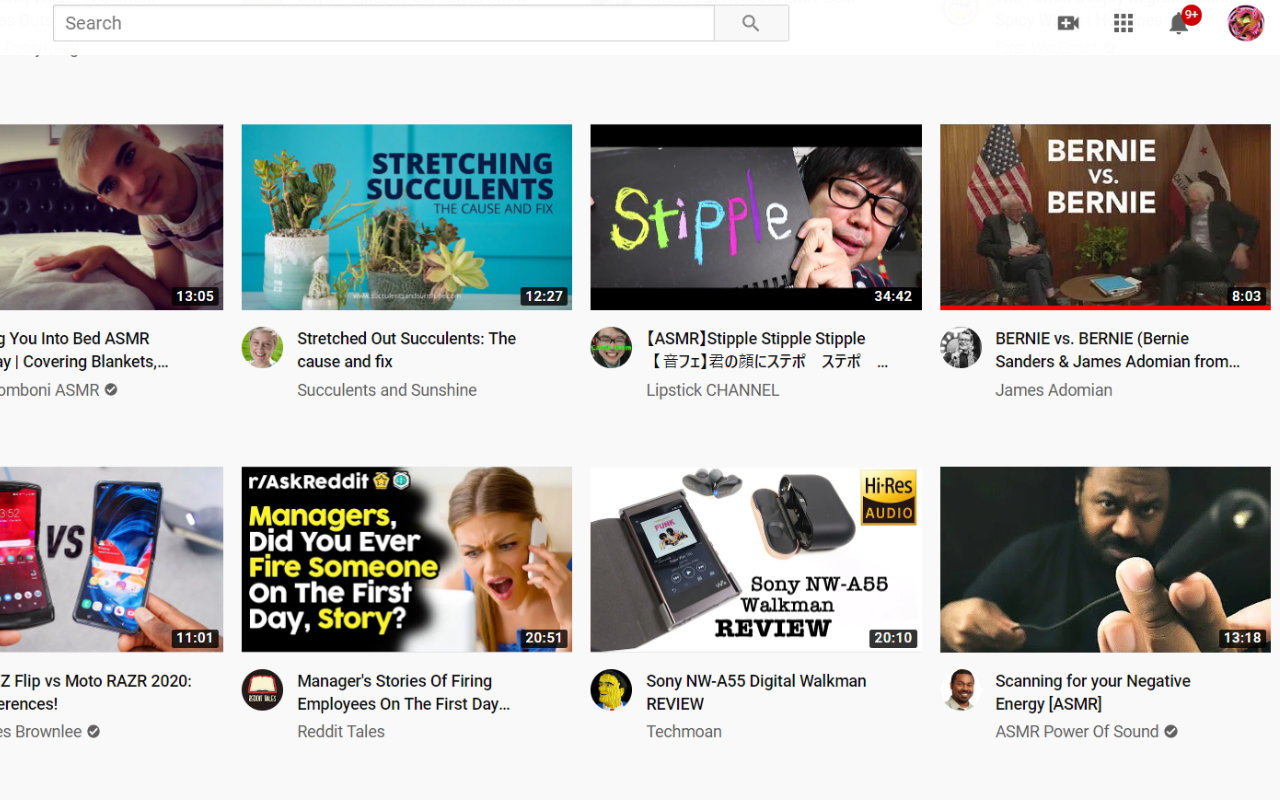This screenshot has height=800, width=1280.
Task: Click the verified badge beside Brownlee
Action: coord(93,731)
